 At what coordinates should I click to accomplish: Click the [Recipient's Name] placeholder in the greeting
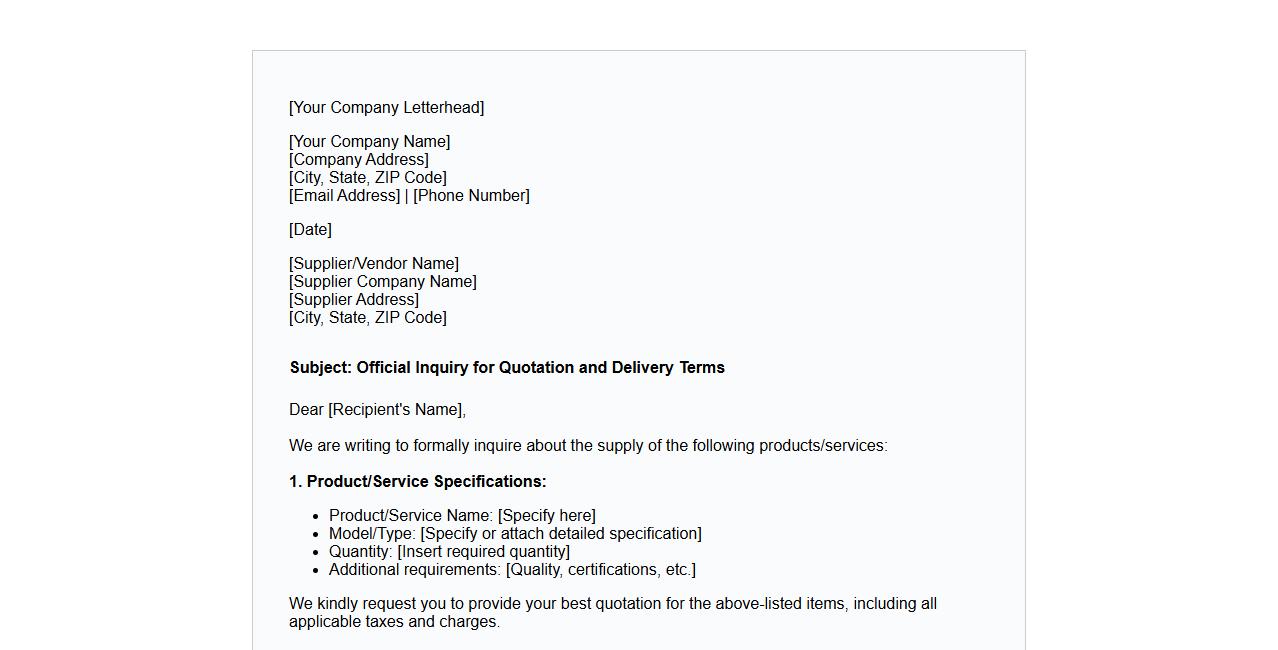pos(395,410)
